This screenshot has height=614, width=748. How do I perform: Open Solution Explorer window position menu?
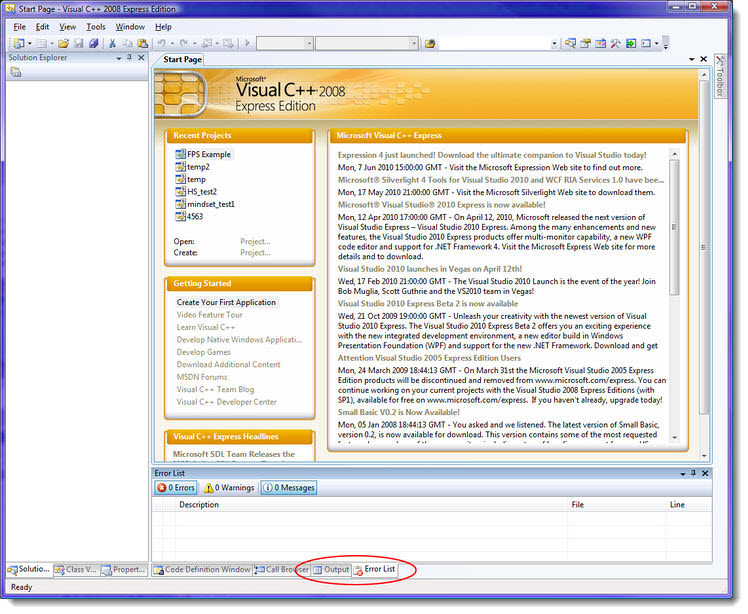click(119, 58)
